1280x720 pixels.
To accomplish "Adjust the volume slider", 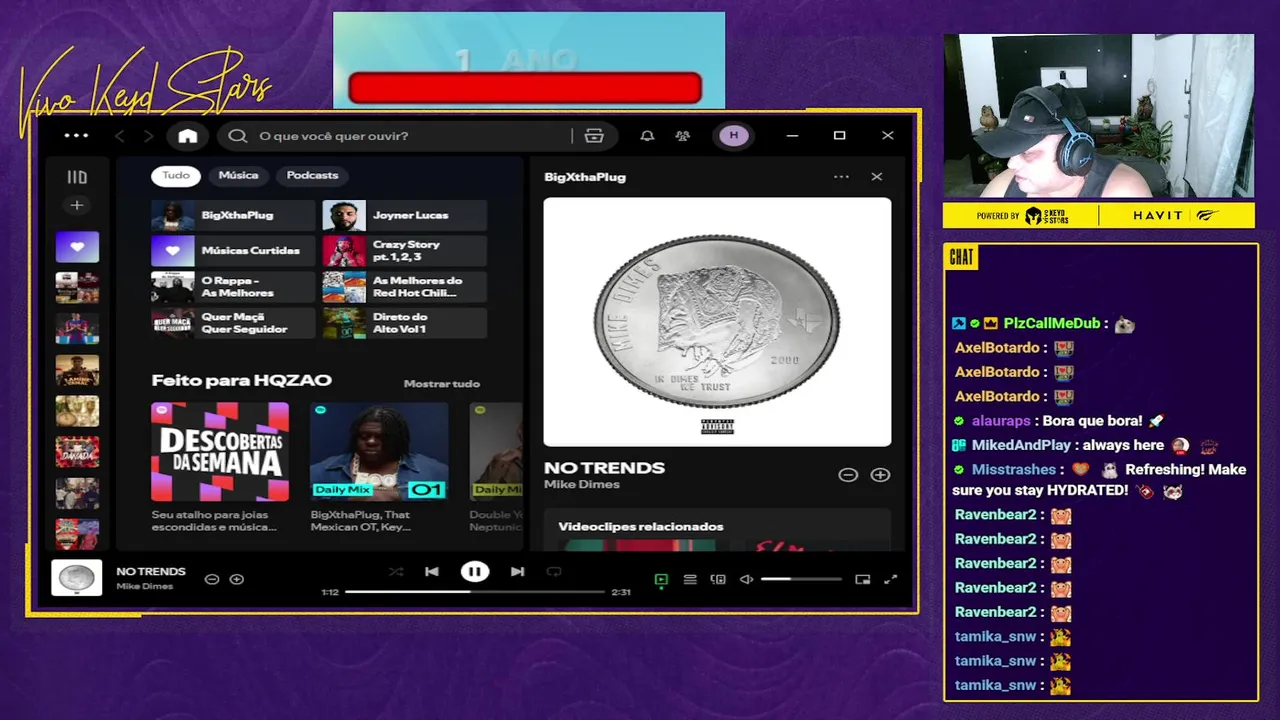I will (802, 579).
